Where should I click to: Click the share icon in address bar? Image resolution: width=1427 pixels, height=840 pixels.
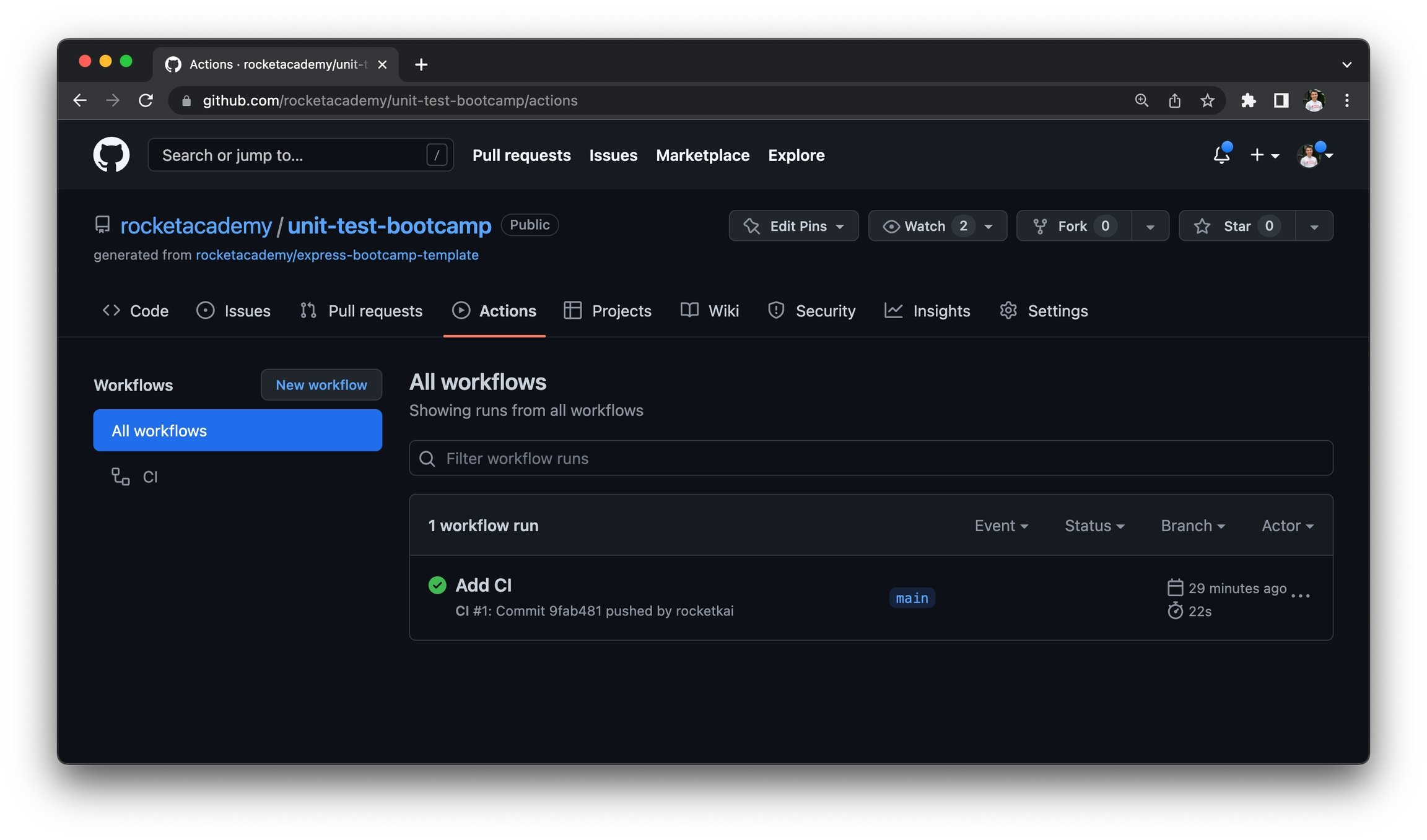pos(1174,100)
